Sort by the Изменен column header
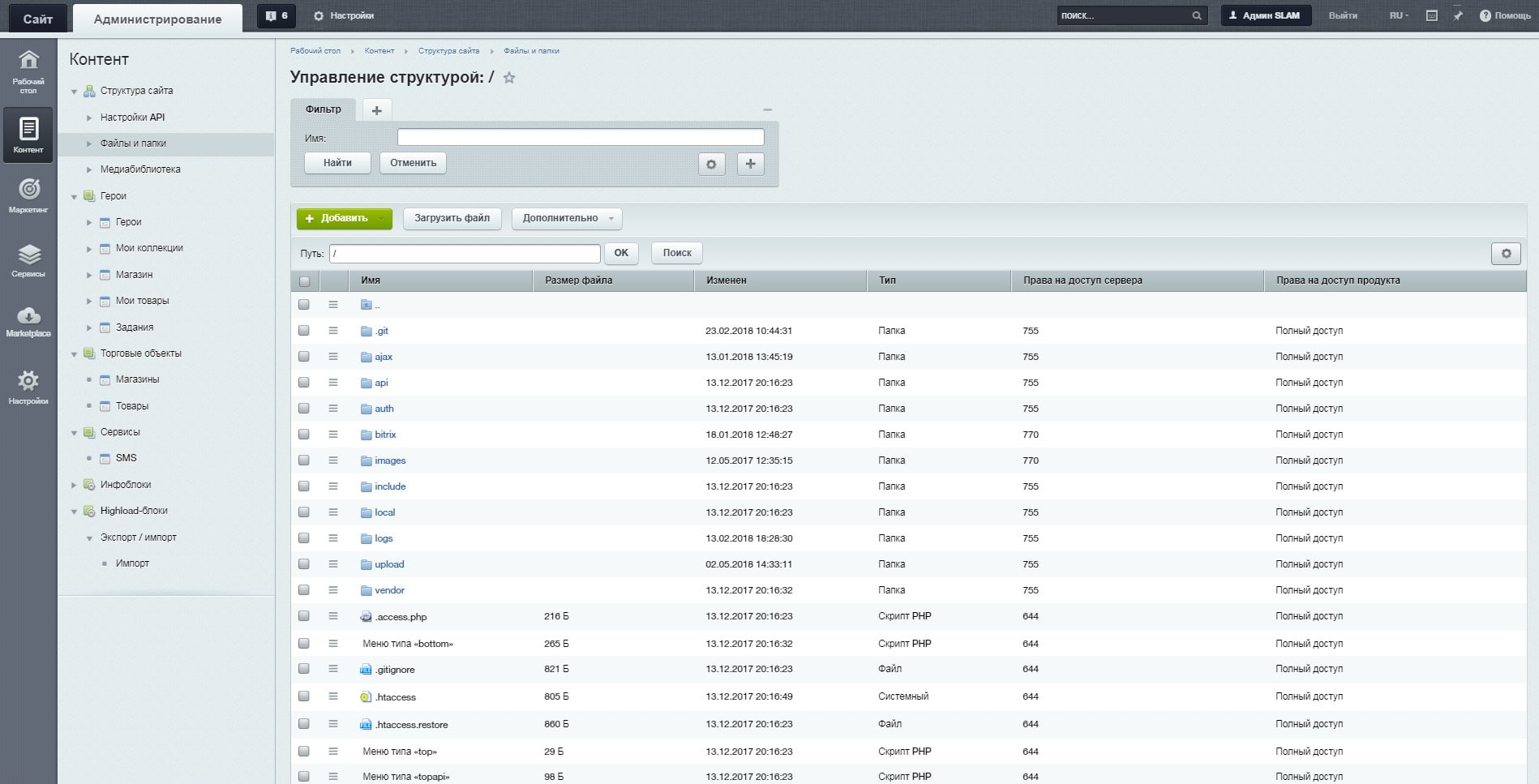The image size is (1539, 784). tap(780, 281)
